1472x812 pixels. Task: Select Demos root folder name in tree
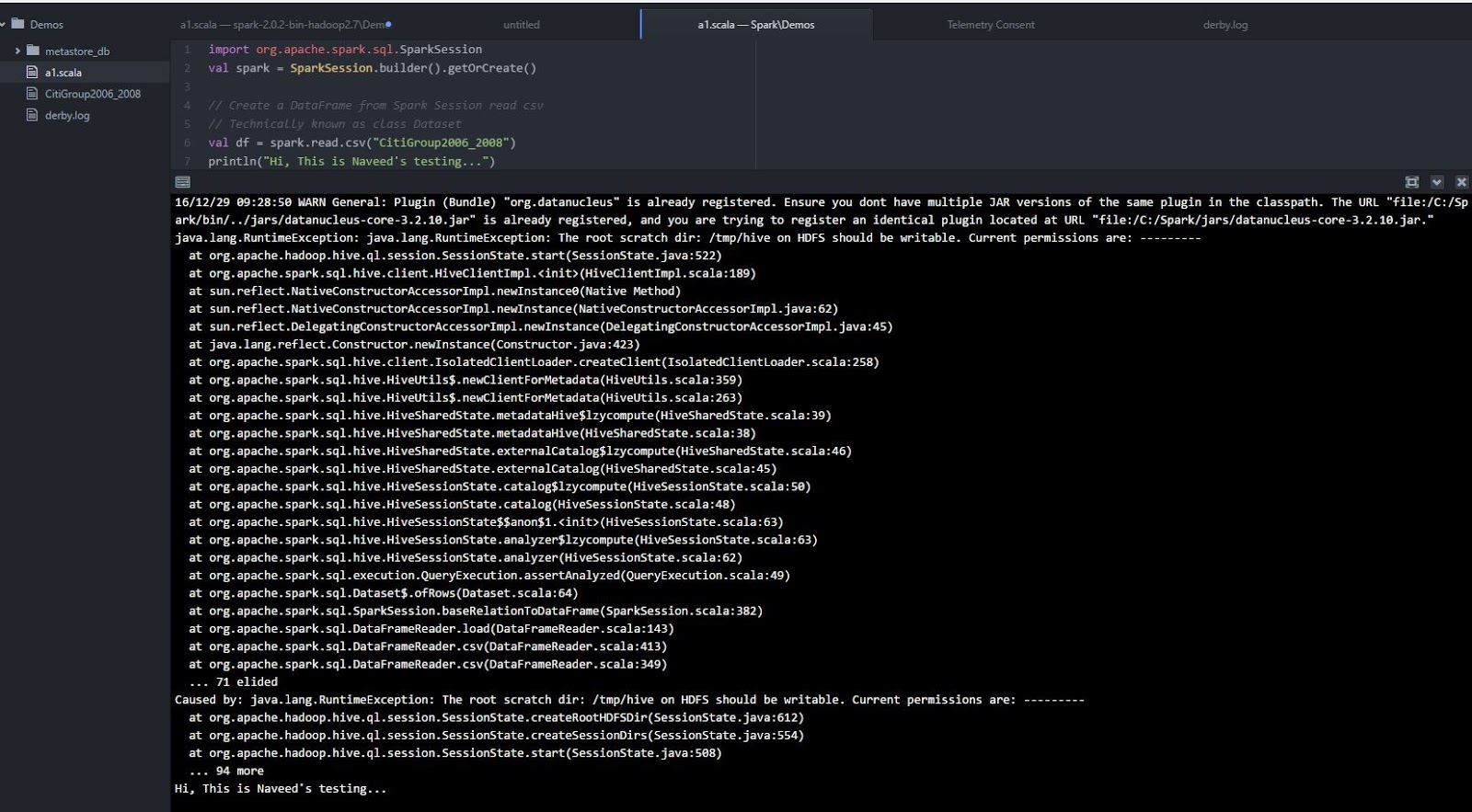tap(47, 25)
